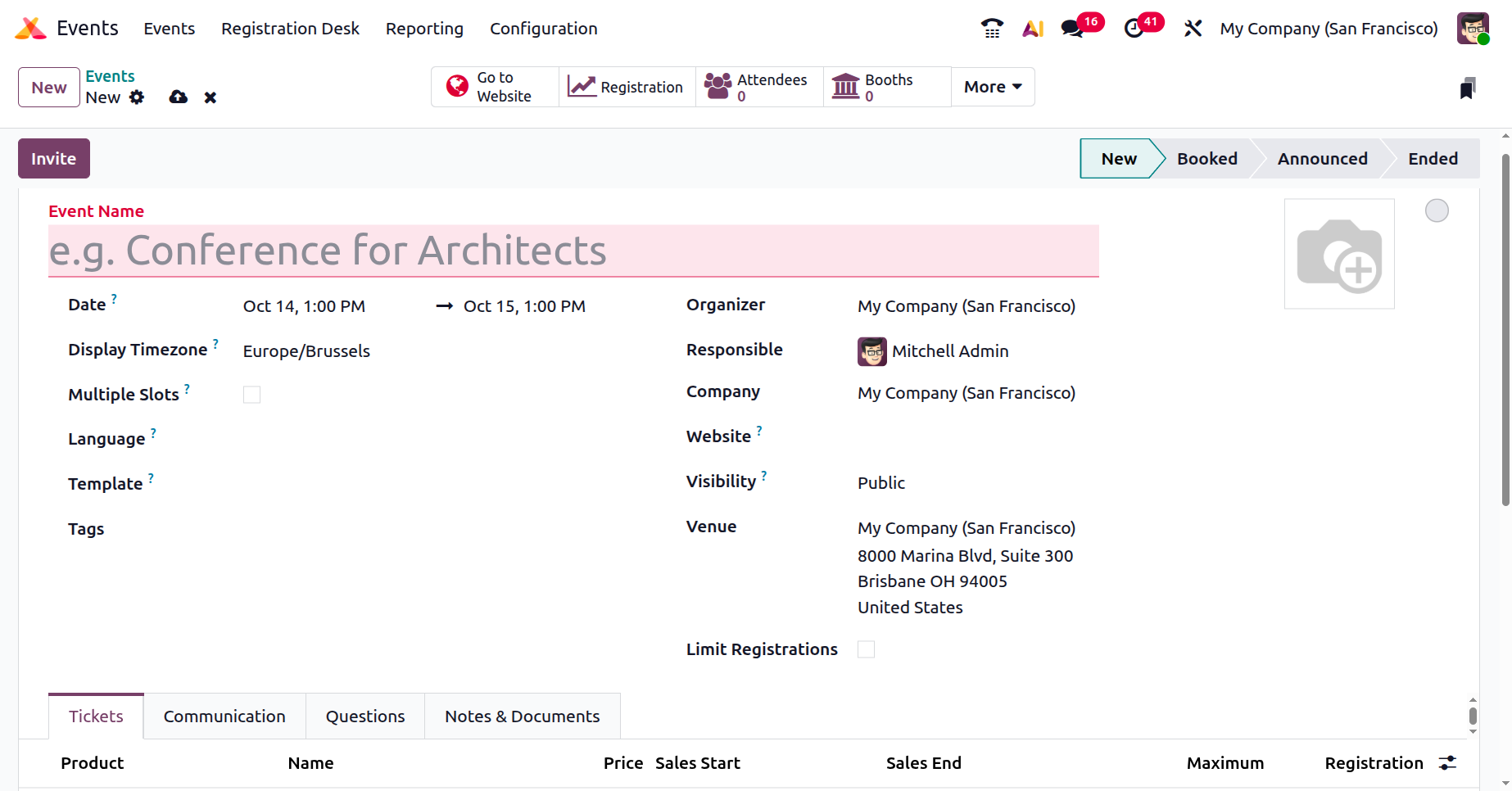Open the gear actions menu
The height and width of the screenshot is (791, 1512).
click(137, 97)
